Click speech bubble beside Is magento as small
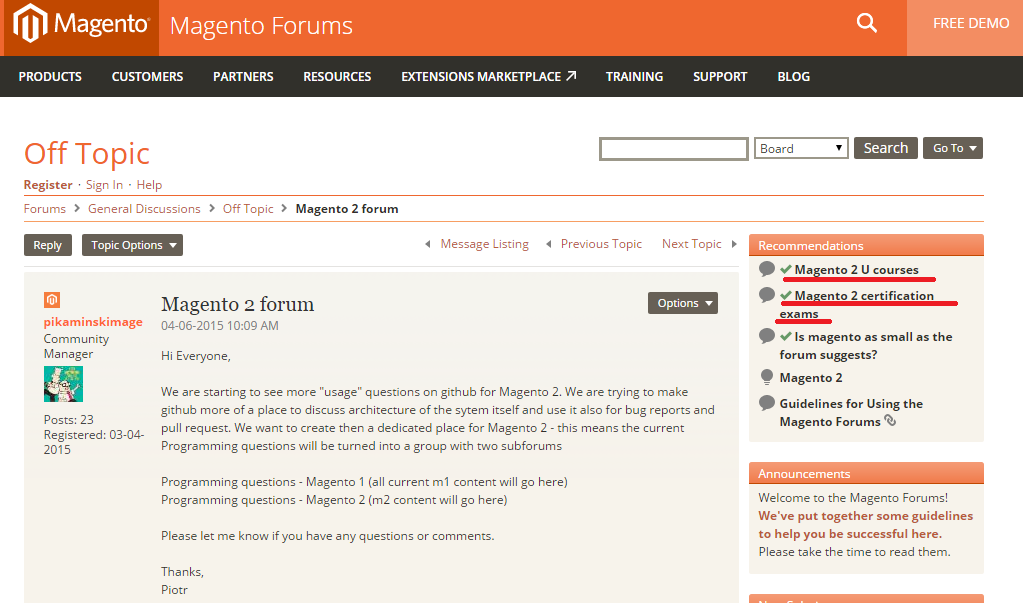This screenshot has width=1023, height=603. click(x=767, y=335)
